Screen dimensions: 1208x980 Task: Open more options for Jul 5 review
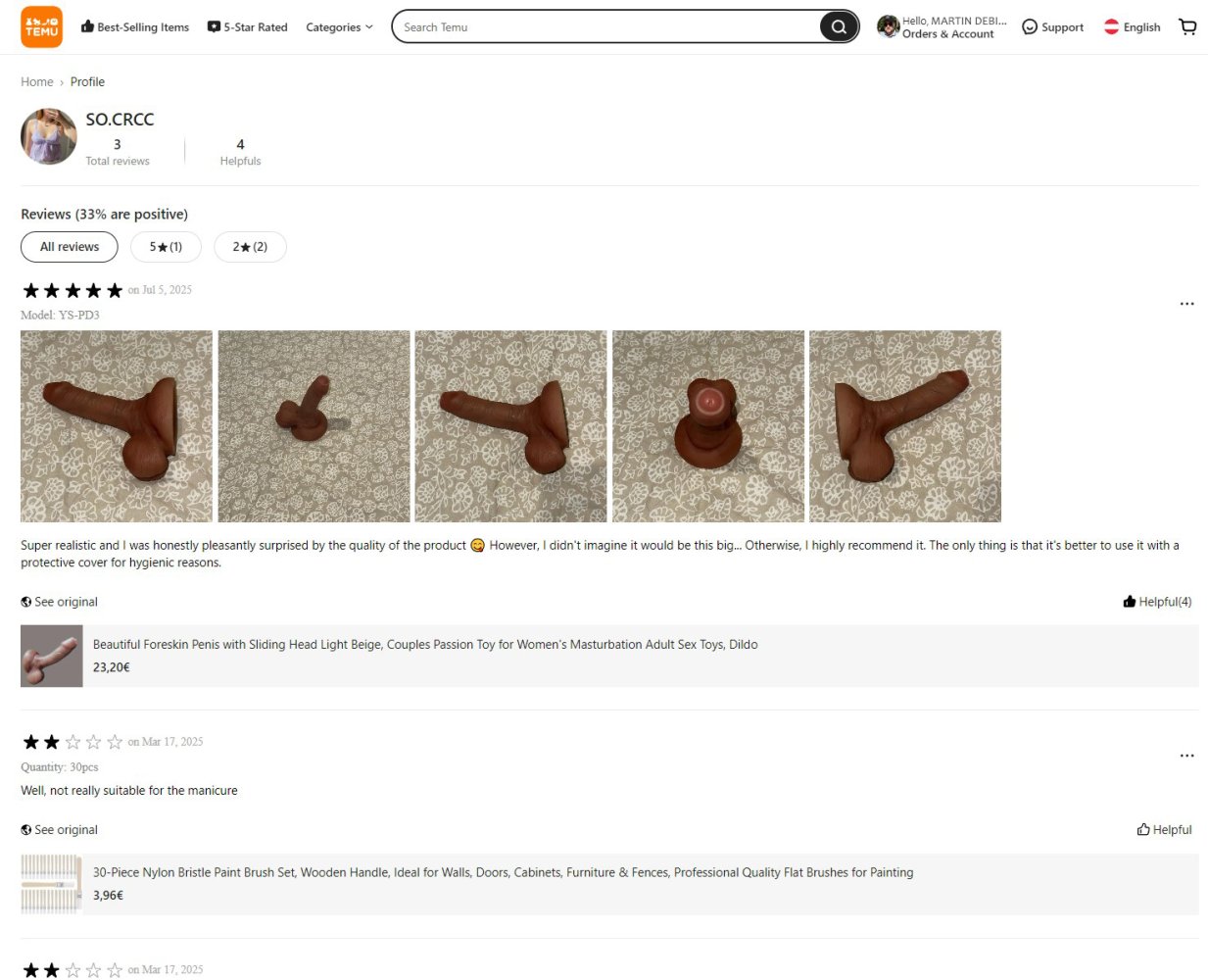click(x=1186, y=304)
